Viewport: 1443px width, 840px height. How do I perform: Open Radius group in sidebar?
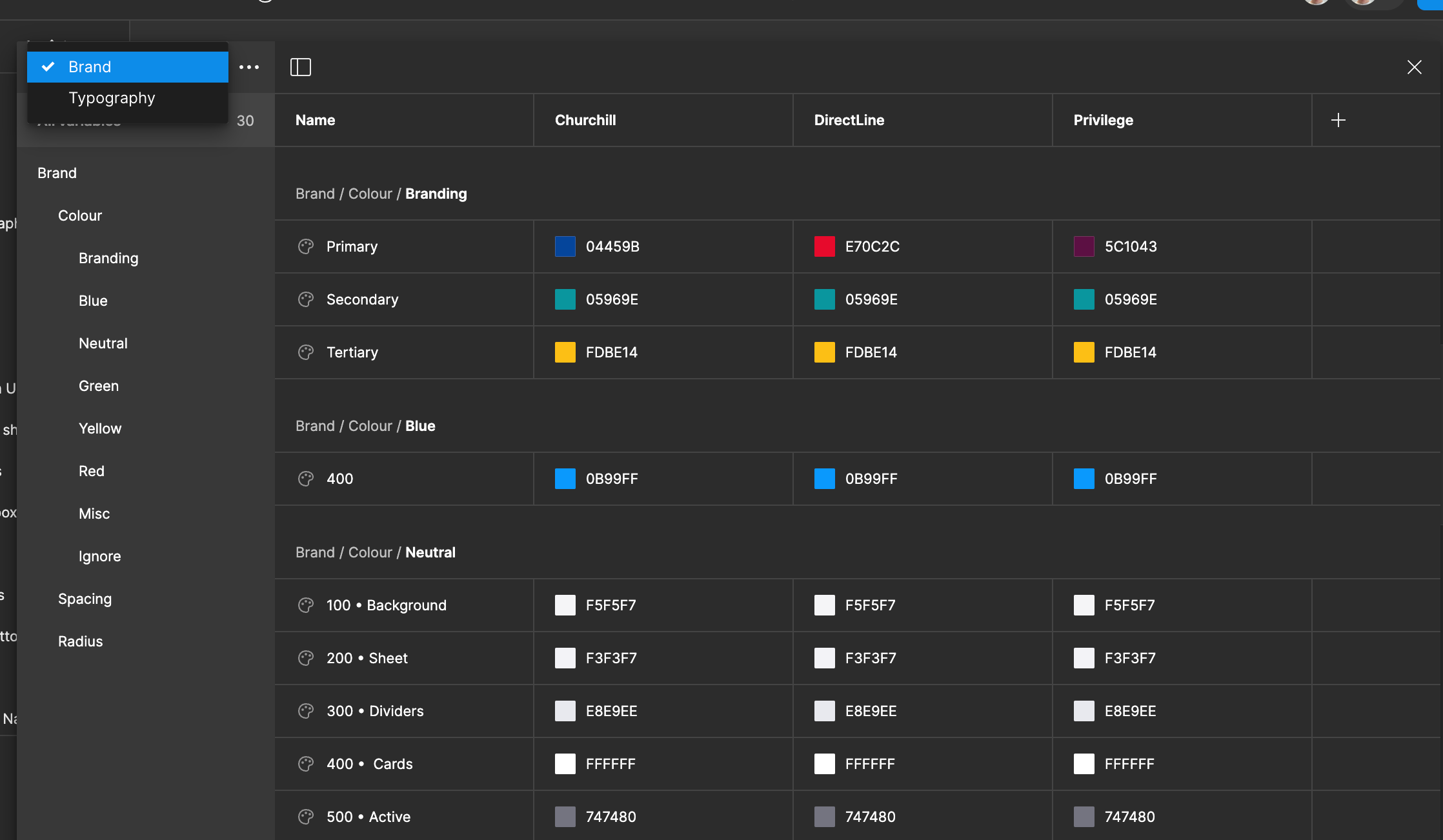(x=81, y=641)
